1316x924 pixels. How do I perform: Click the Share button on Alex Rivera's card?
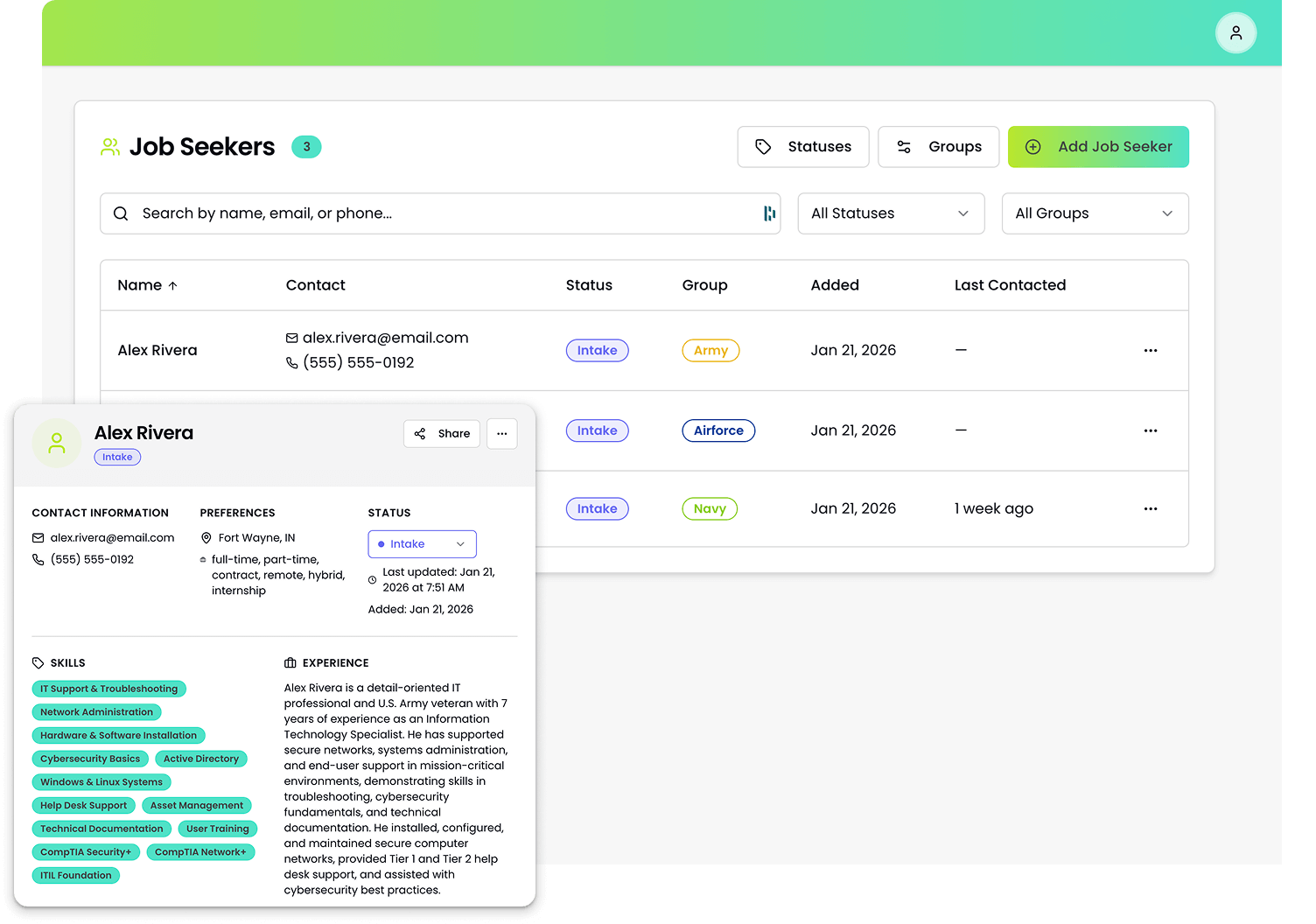coord(441,433)
